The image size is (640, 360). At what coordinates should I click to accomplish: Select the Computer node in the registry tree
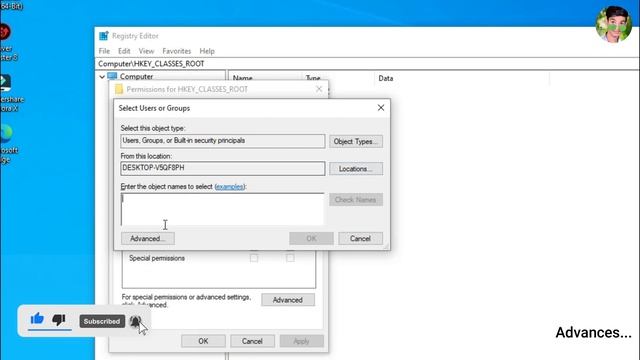pos(136,76)
